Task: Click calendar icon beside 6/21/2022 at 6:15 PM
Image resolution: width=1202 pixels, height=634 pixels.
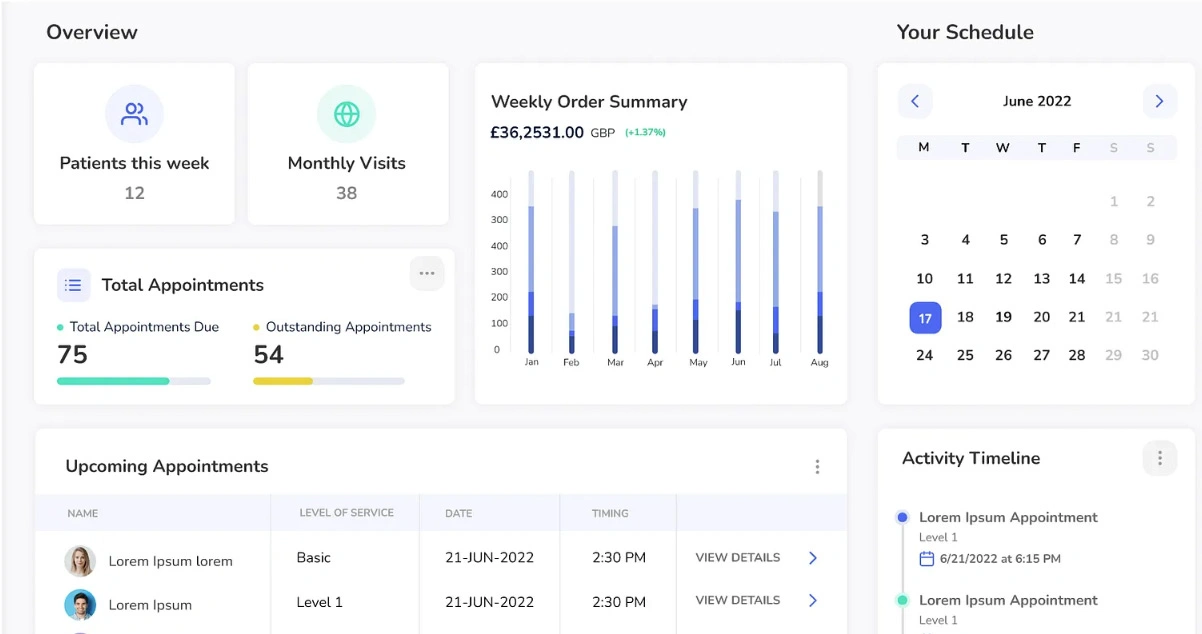Action: pyautogui.click(x=926, y=559)
